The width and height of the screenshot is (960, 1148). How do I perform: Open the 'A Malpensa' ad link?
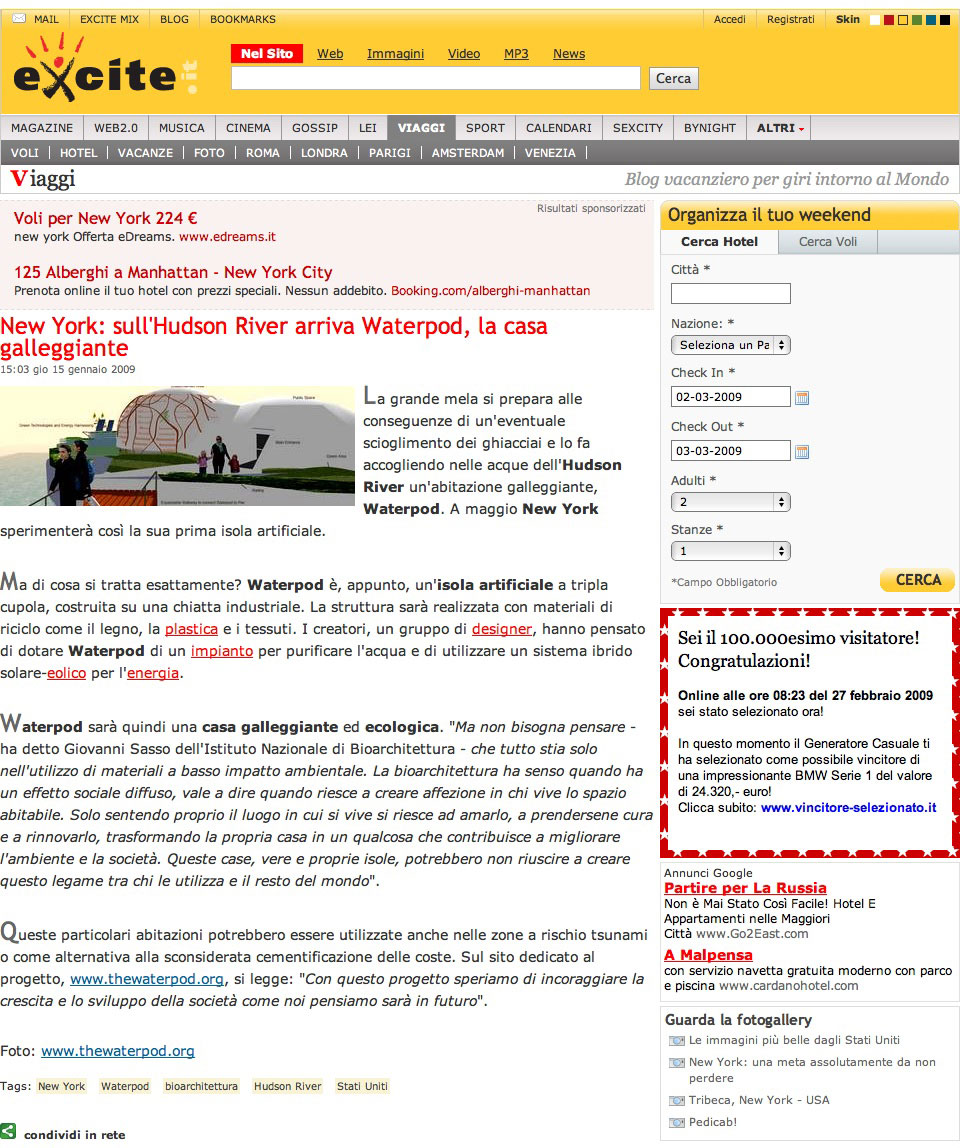[x=708, y=955]
